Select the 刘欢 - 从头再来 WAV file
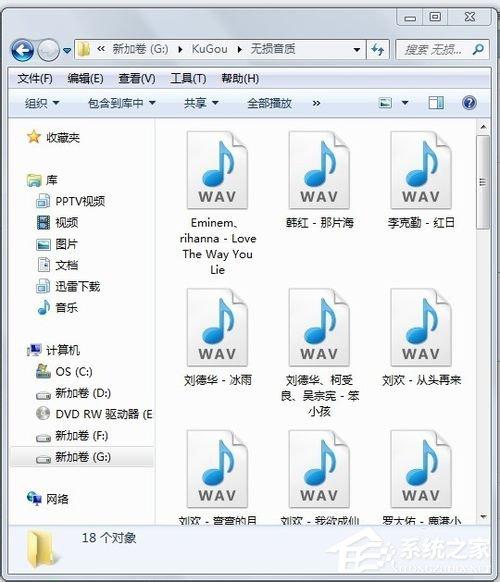The image size is (500, 582). 421,338
